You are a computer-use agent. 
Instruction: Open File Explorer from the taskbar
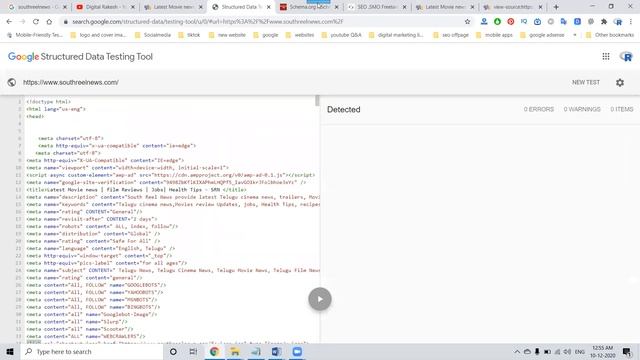coord(235,352)
